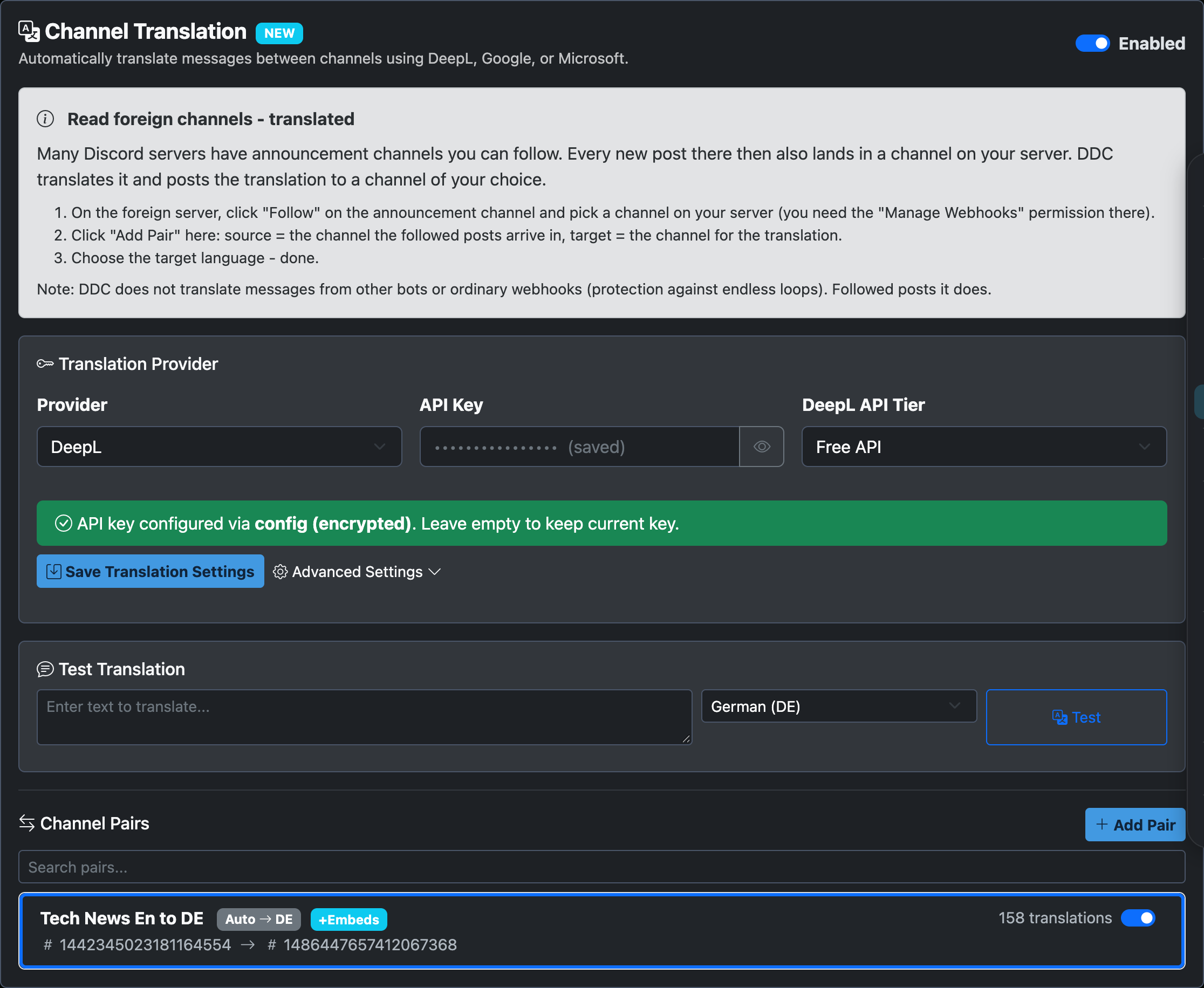The width and height of the screenshot is (1204, 988).
Task: Click the key icon next to Translation Provider
Action: tap(45, 363)
